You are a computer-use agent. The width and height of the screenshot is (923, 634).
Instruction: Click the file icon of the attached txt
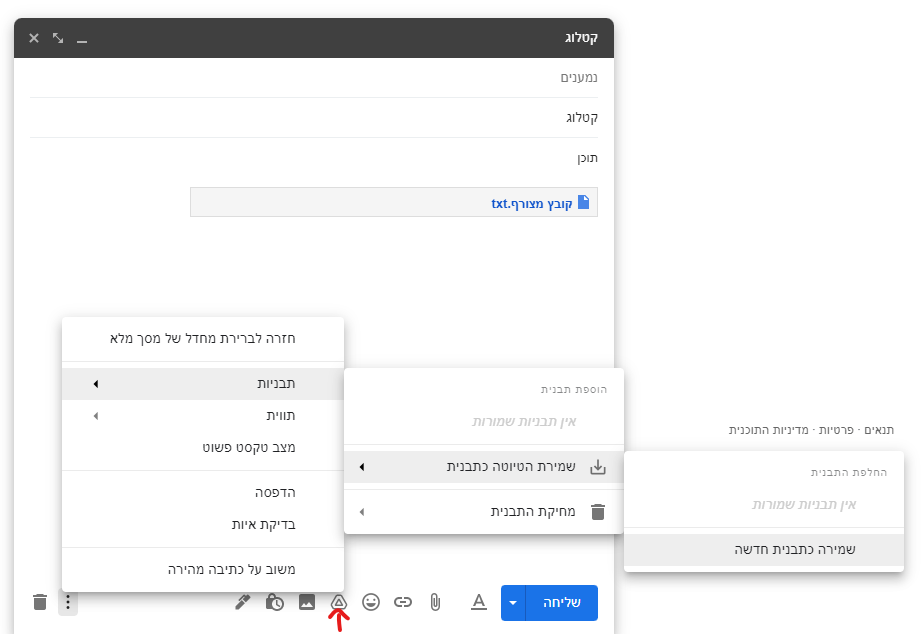tap(583, 203)
